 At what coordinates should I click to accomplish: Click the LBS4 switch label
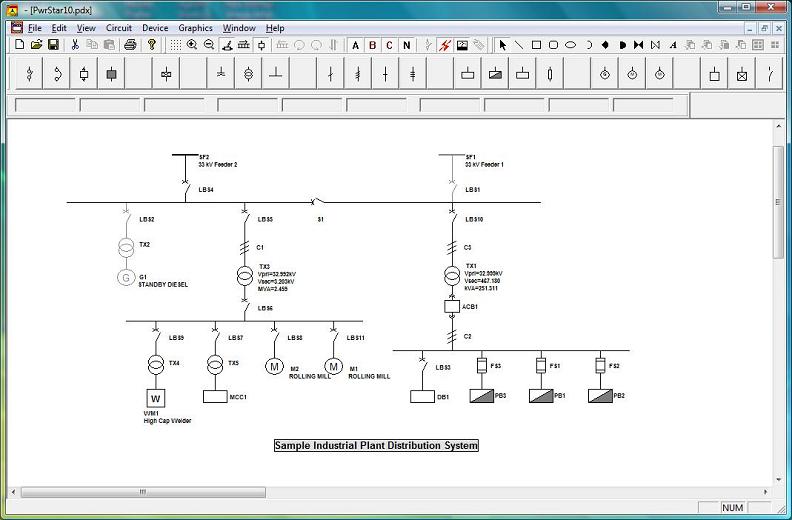206,190
